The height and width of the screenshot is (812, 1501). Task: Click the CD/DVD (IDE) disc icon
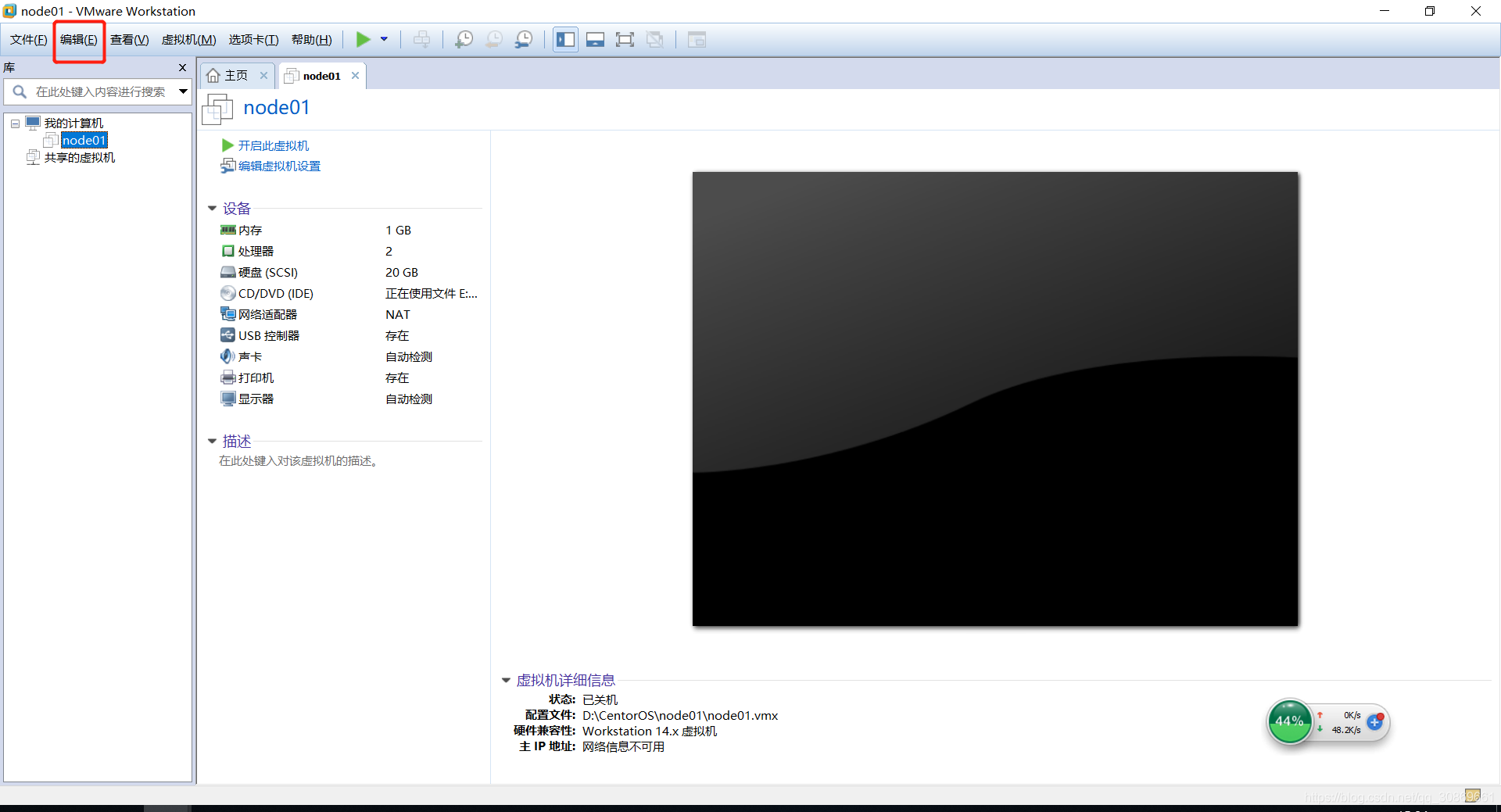pos(228,293)
